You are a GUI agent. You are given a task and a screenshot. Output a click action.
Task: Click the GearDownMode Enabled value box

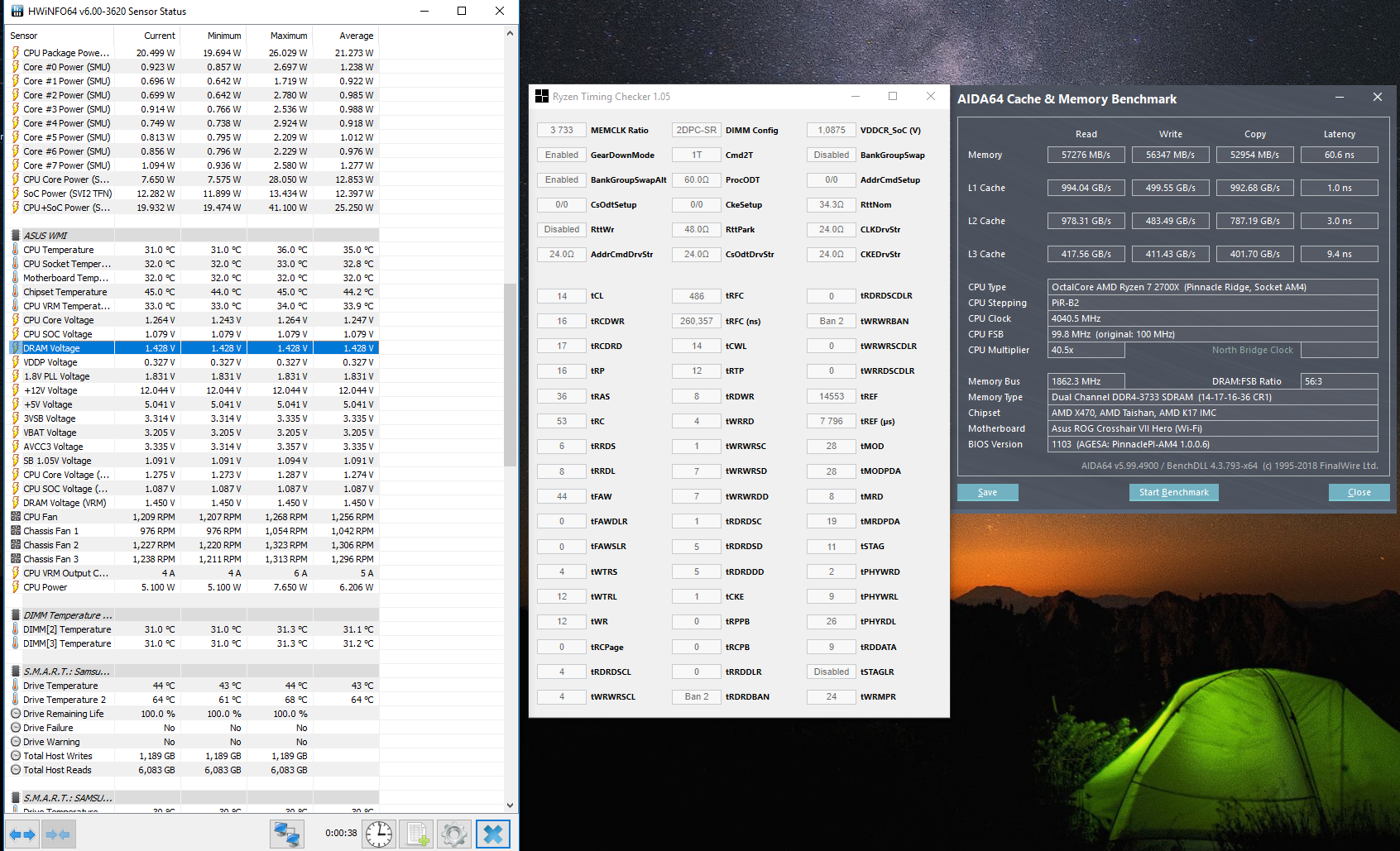(562, 155)
